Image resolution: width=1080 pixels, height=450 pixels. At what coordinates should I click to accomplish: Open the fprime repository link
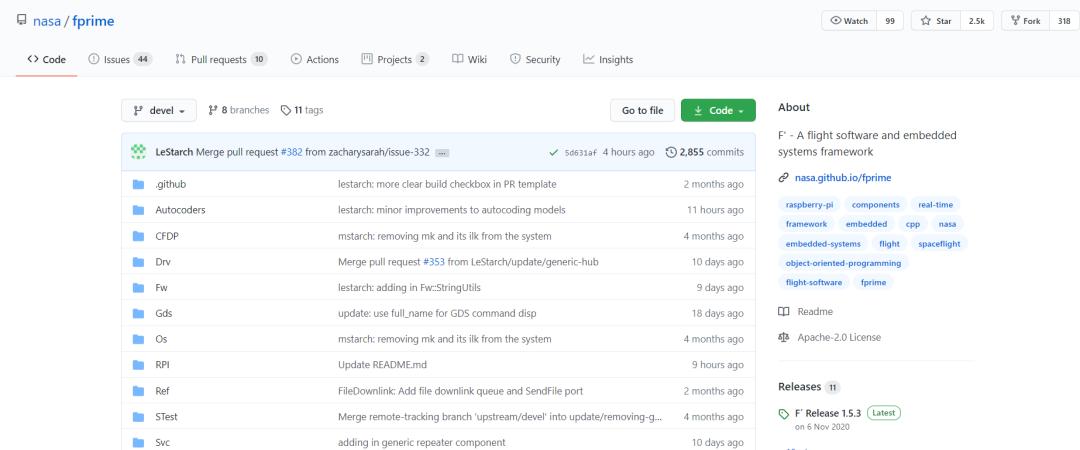(x=93, y=21)
